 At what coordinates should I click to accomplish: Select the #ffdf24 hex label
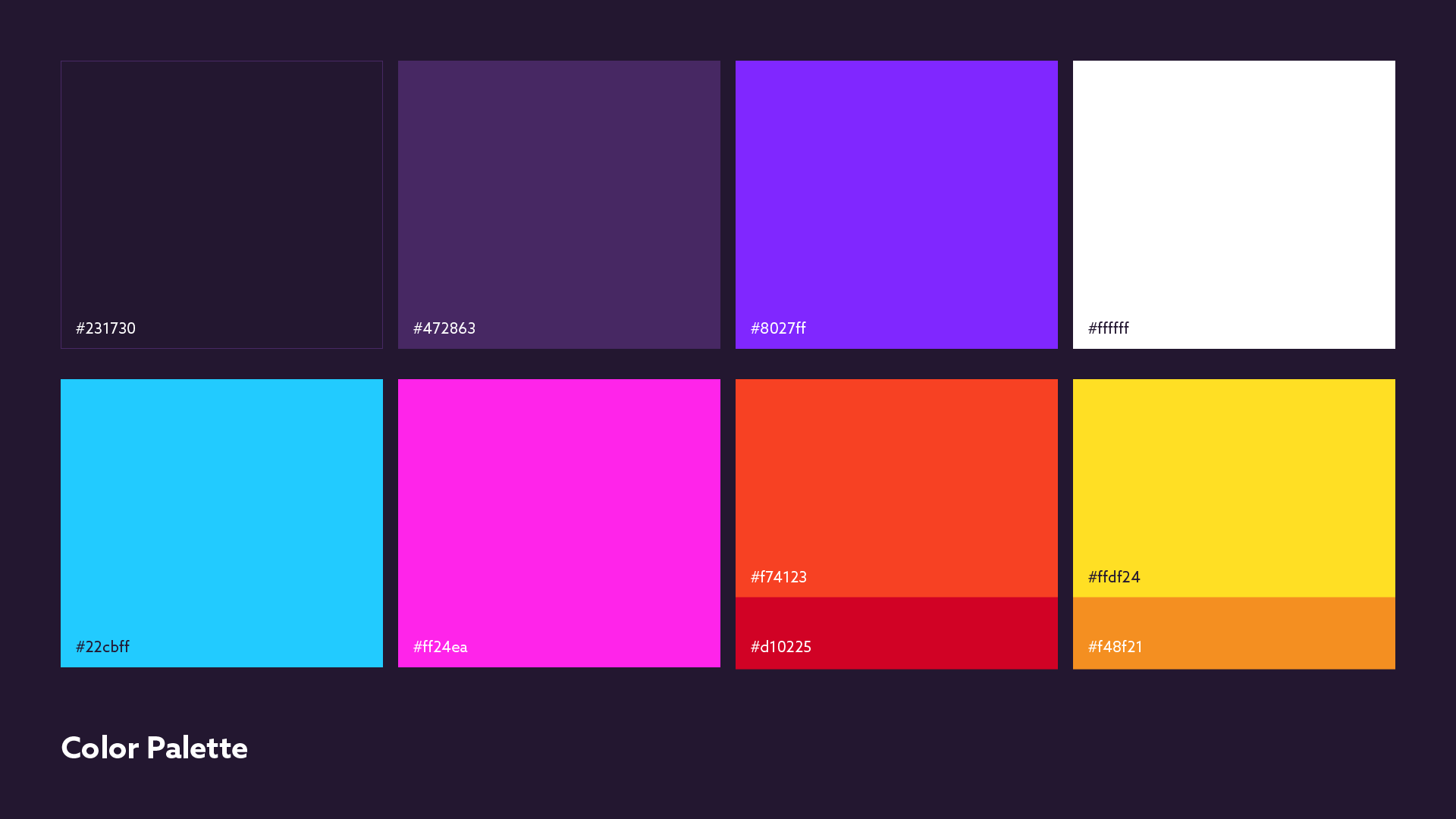[x=1114, y=577]
